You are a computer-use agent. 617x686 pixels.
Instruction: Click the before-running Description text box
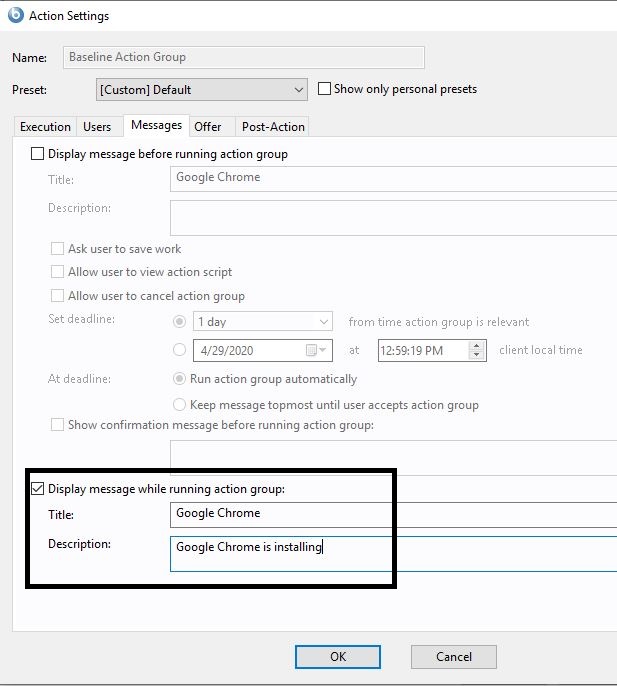(x=393, y=218)
